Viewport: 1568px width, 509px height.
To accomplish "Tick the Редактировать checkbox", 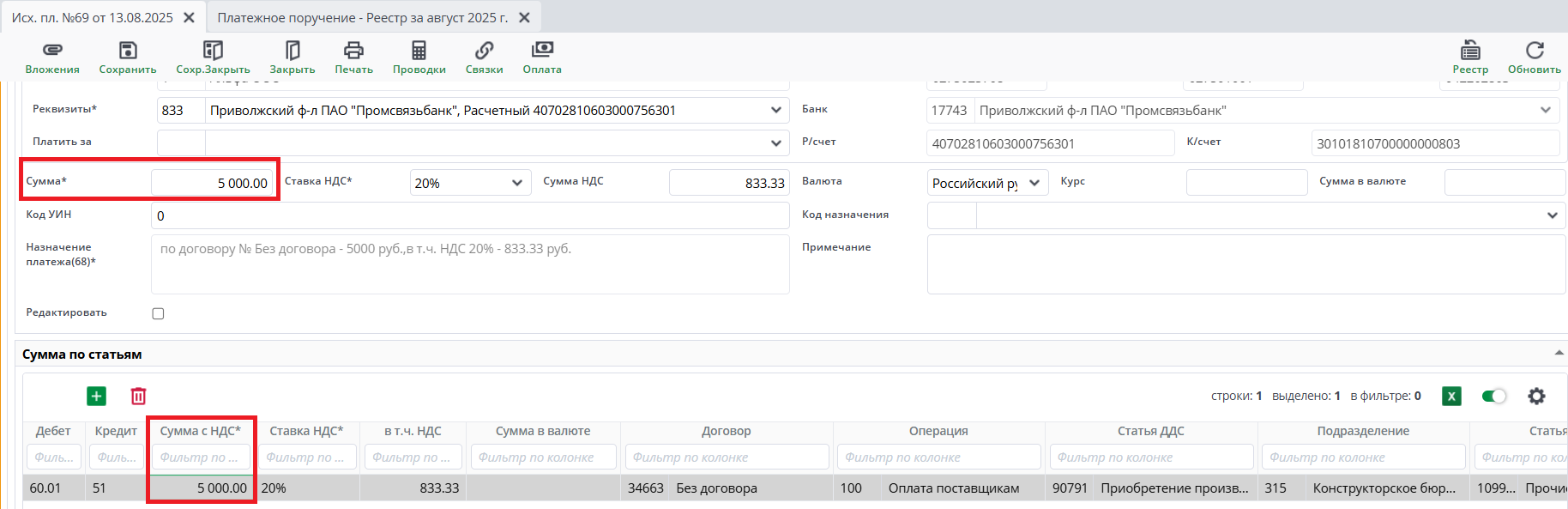I will 158,313.
